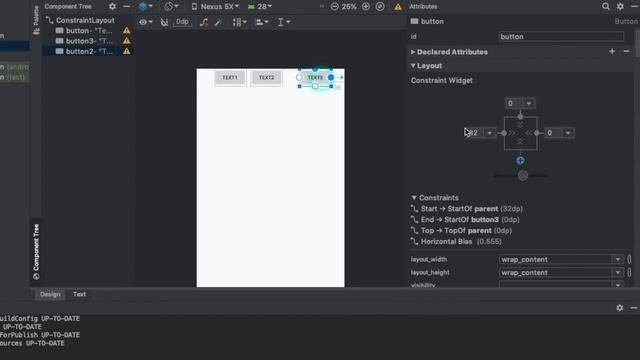Select End to StartOf button3 constraint

tap(465, 220)
